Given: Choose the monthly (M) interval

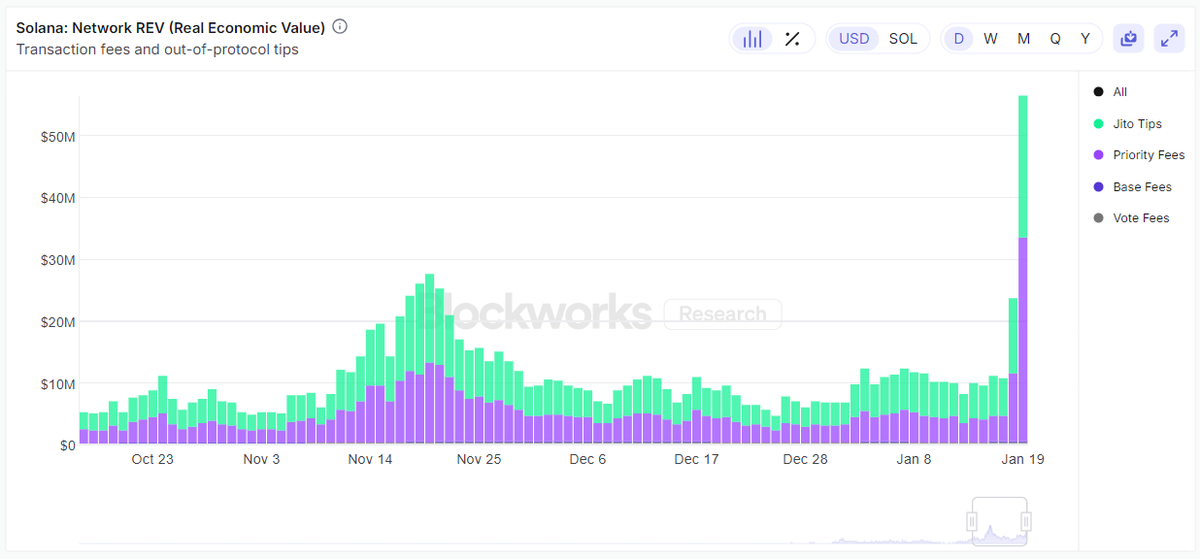Looking at the screenshot, I should point(1024,39).
